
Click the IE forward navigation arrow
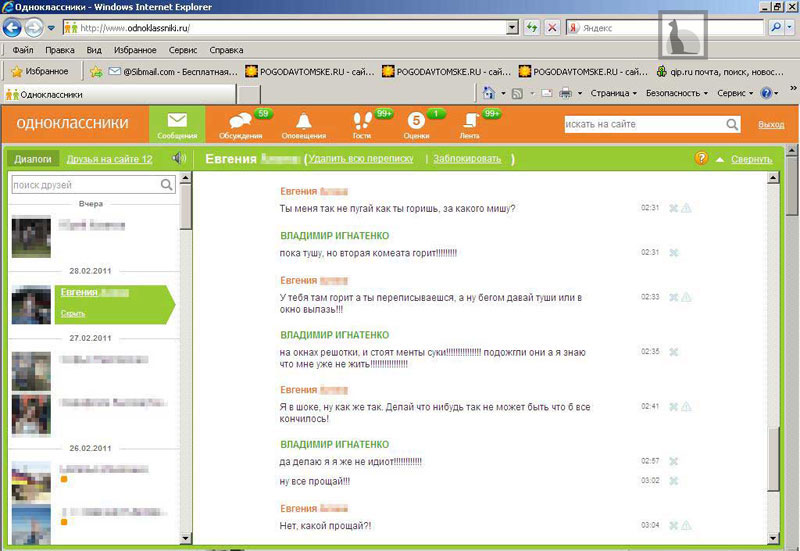[x=34, y=28]
